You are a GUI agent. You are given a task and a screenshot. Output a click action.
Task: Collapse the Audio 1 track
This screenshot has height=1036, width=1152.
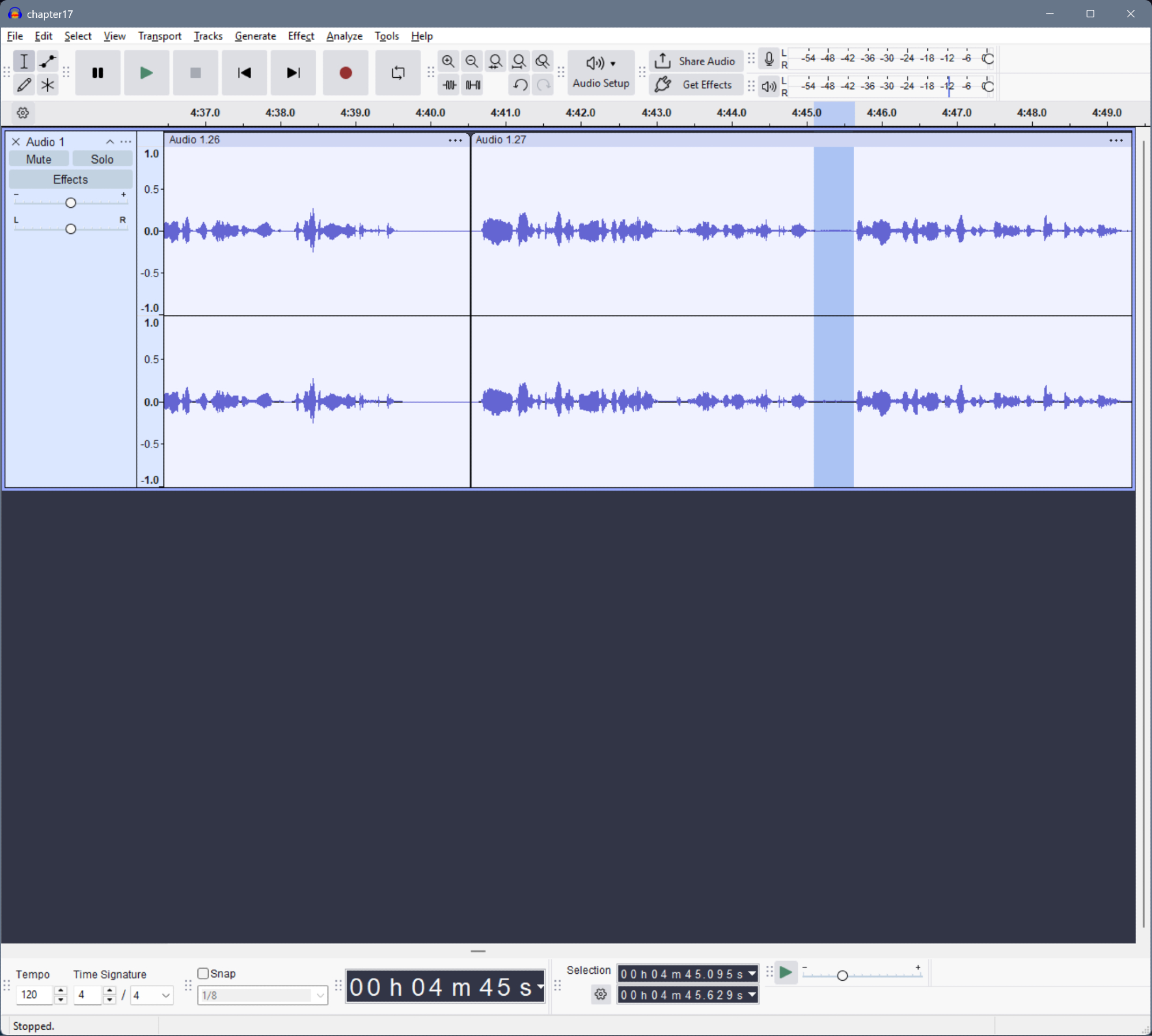tap(109, 142)
